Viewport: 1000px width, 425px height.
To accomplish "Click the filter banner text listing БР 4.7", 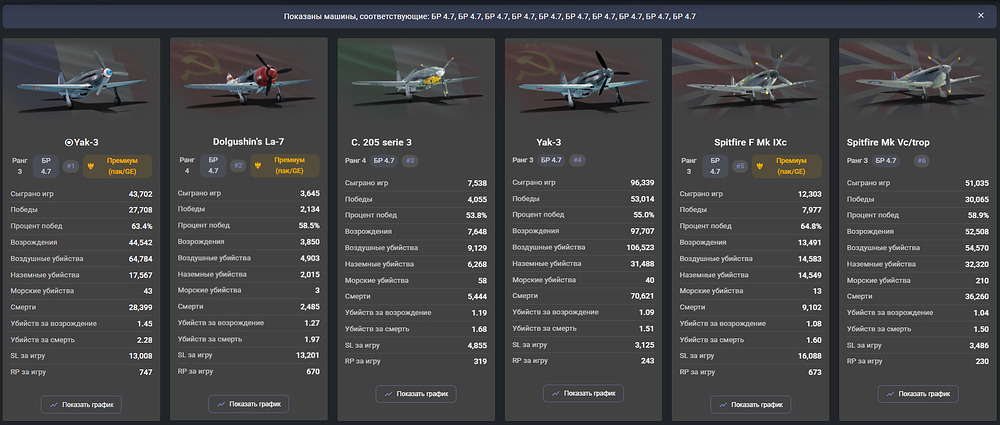I will pos(489,16).
